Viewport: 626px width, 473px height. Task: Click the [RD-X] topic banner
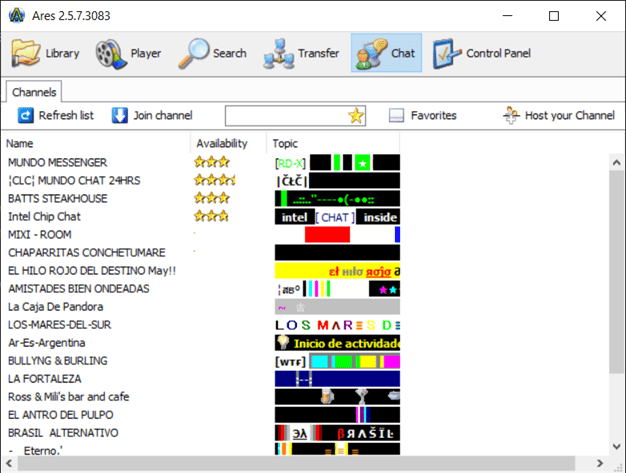(x=337, y=162)
